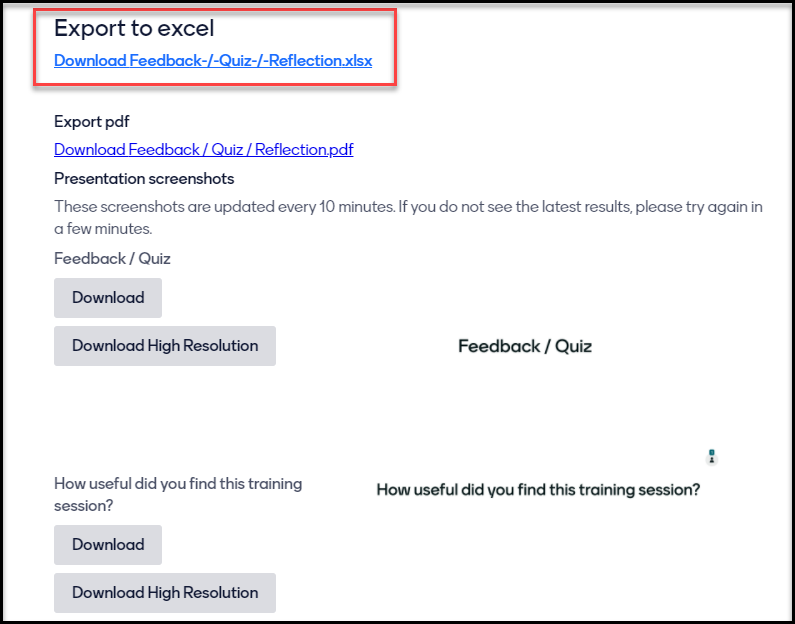Click the 'a few minutes.' text line
Viewport: 795px width, 624px height.
103,229
